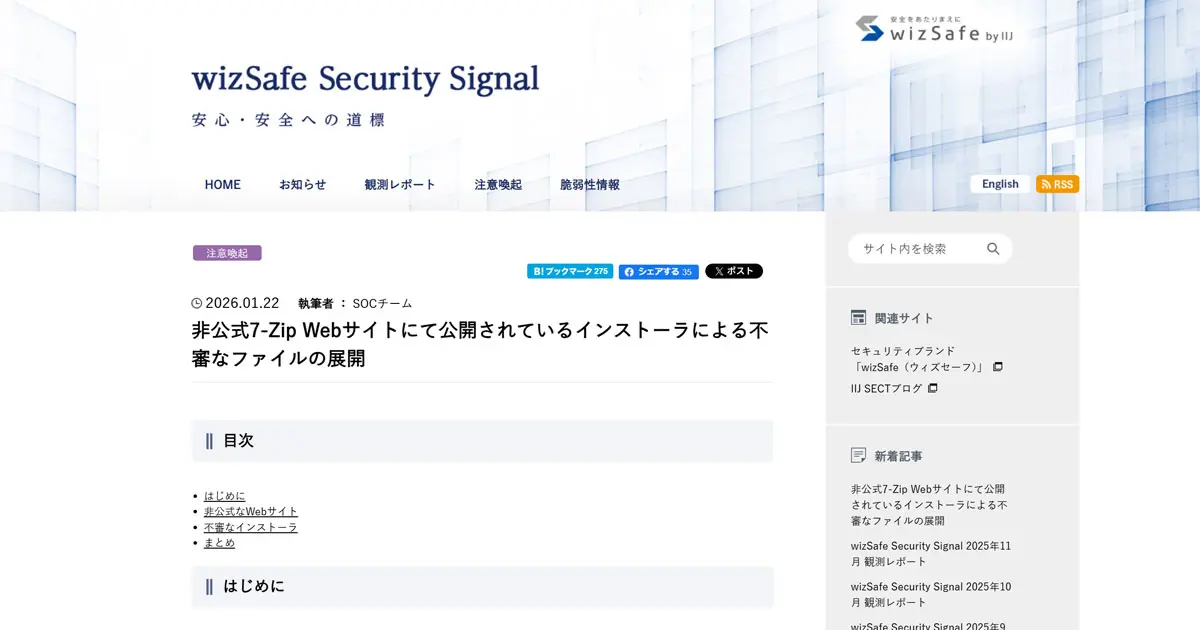This screenshot has width=1200, height=630.
Task: Switch to the 脆弱性情報 menu item
Action: 589,184
